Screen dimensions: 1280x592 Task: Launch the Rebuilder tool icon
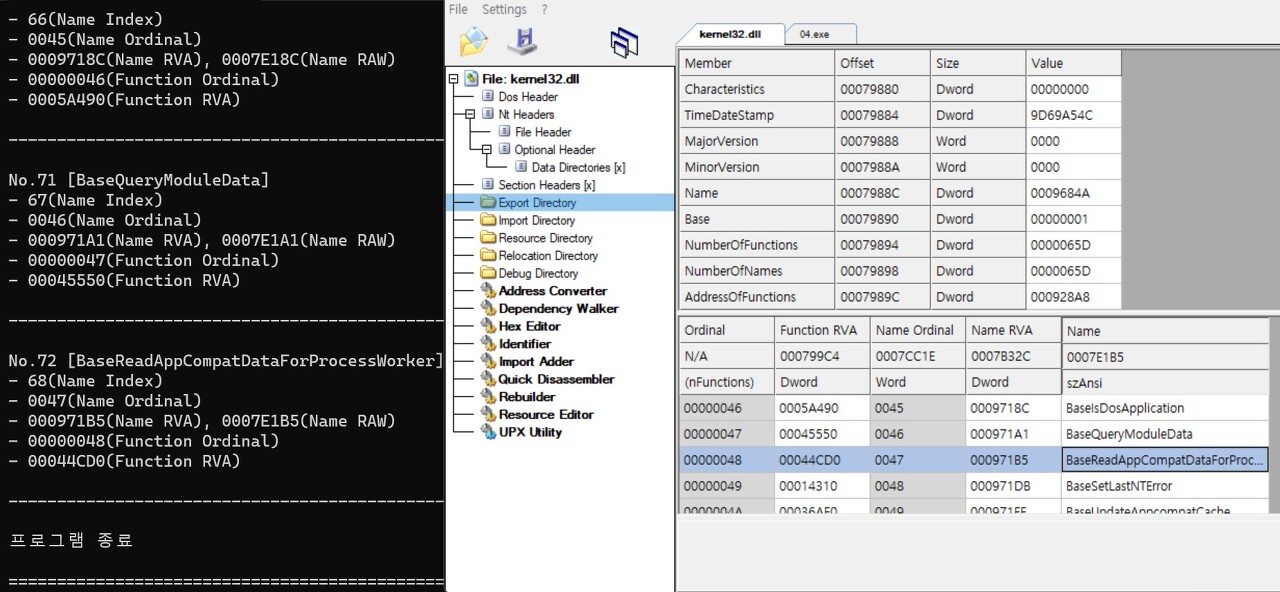(x=488, y=396)
